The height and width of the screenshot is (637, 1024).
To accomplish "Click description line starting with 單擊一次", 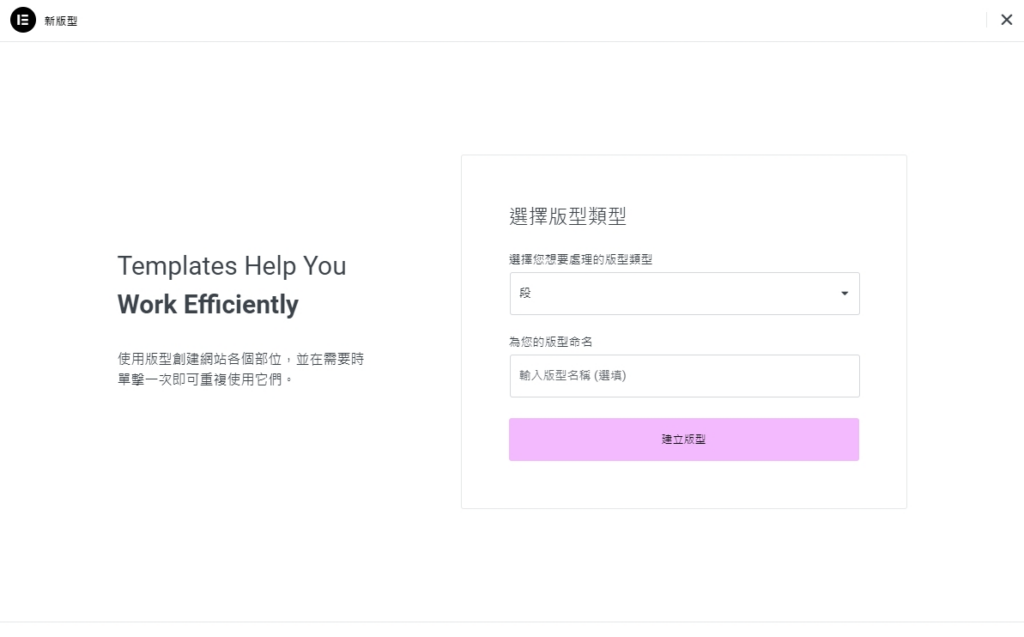I will [x=205, y=380].
